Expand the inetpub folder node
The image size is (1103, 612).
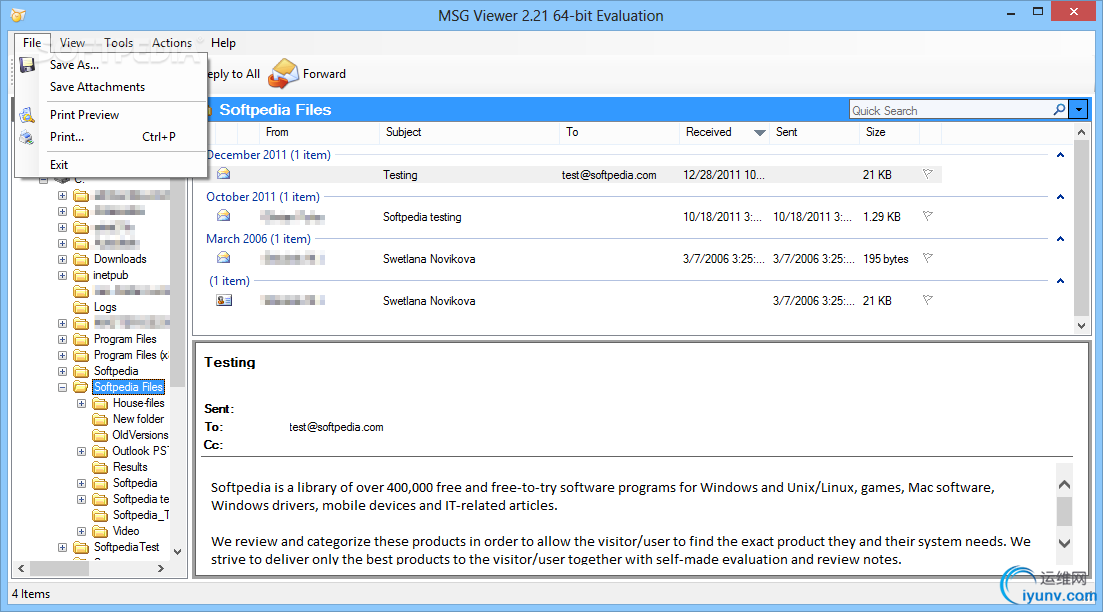click(63, 276)
